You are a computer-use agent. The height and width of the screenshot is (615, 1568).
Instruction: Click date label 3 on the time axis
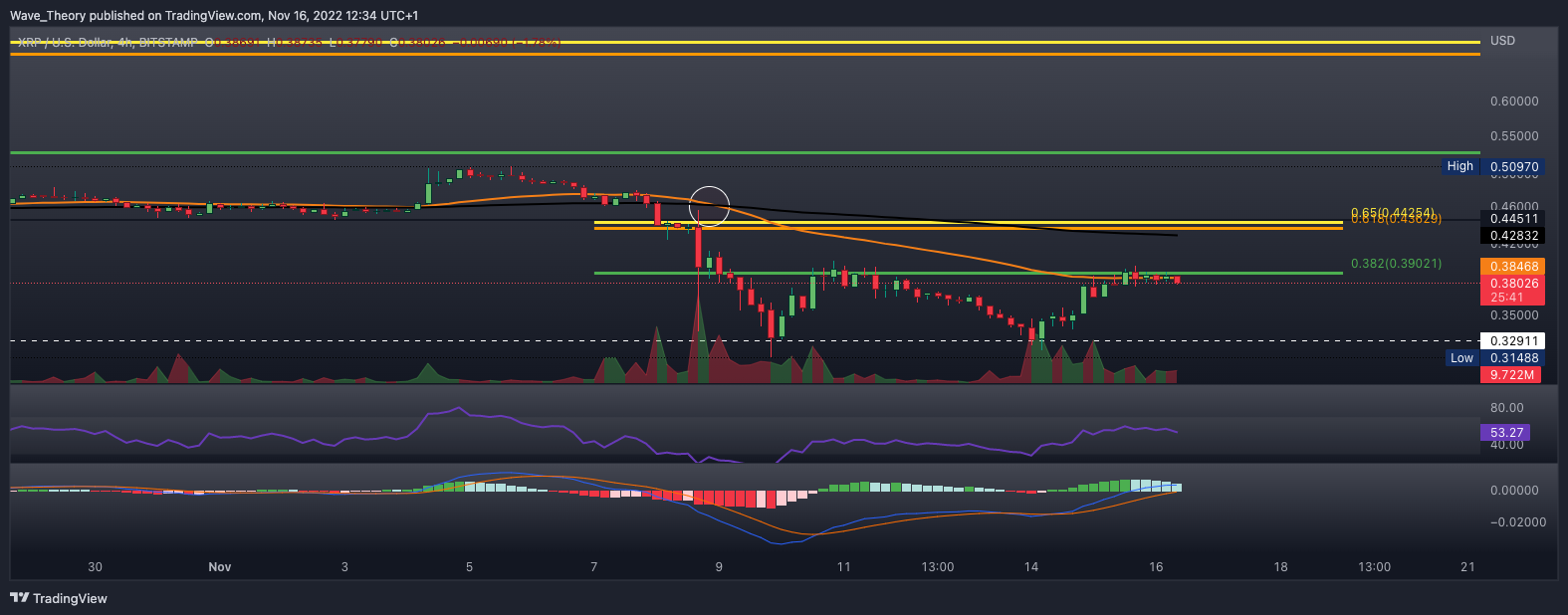tap(344, 567)
